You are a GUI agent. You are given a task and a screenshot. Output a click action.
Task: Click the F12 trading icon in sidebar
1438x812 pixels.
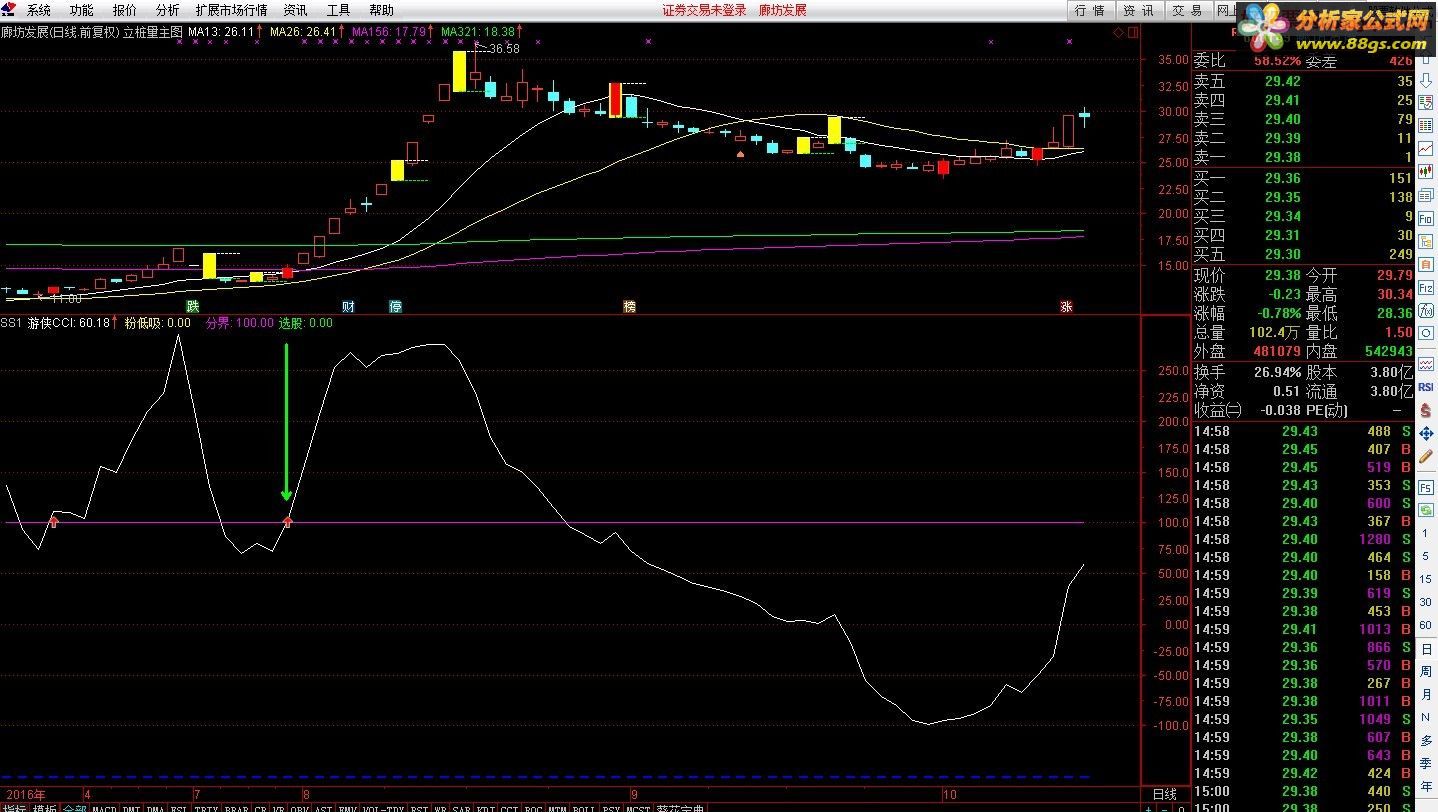pos(1427,288)
